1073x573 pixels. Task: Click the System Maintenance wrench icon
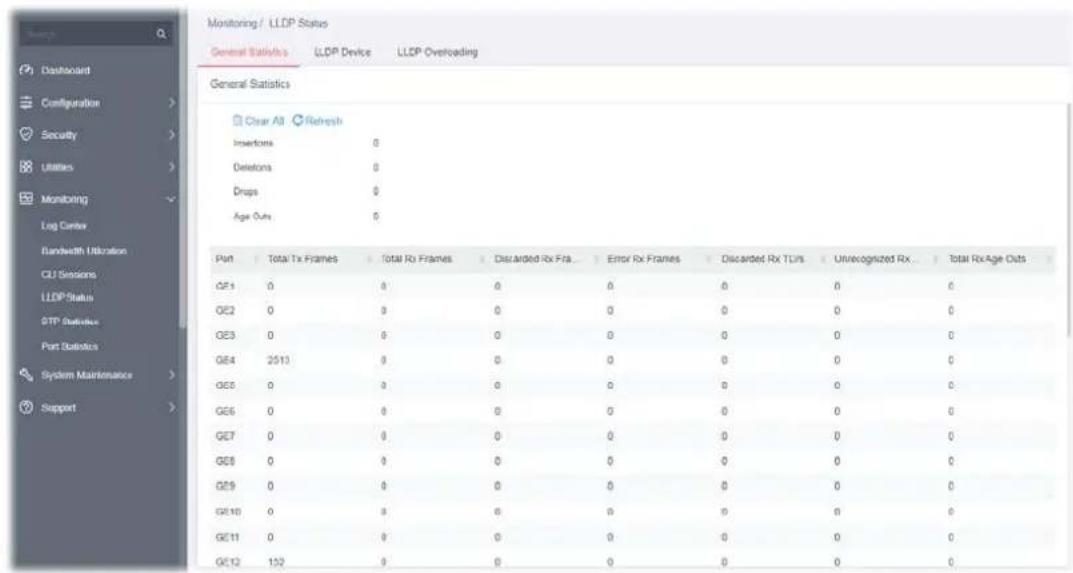tap(27, 375)
